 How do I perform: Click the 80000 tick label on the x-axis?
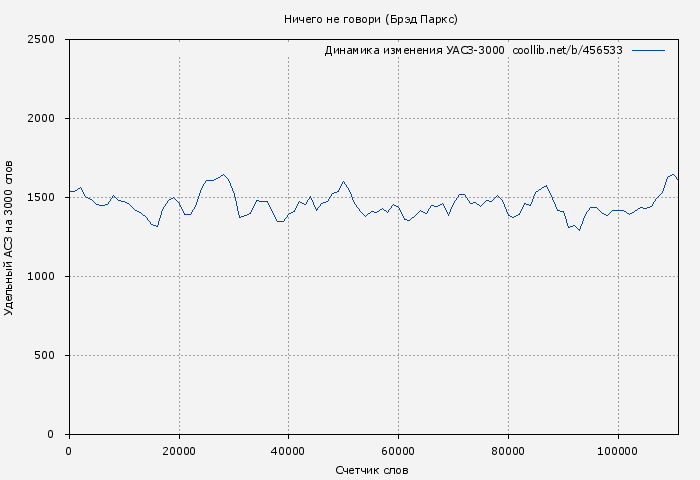click(x=508, y=451)
